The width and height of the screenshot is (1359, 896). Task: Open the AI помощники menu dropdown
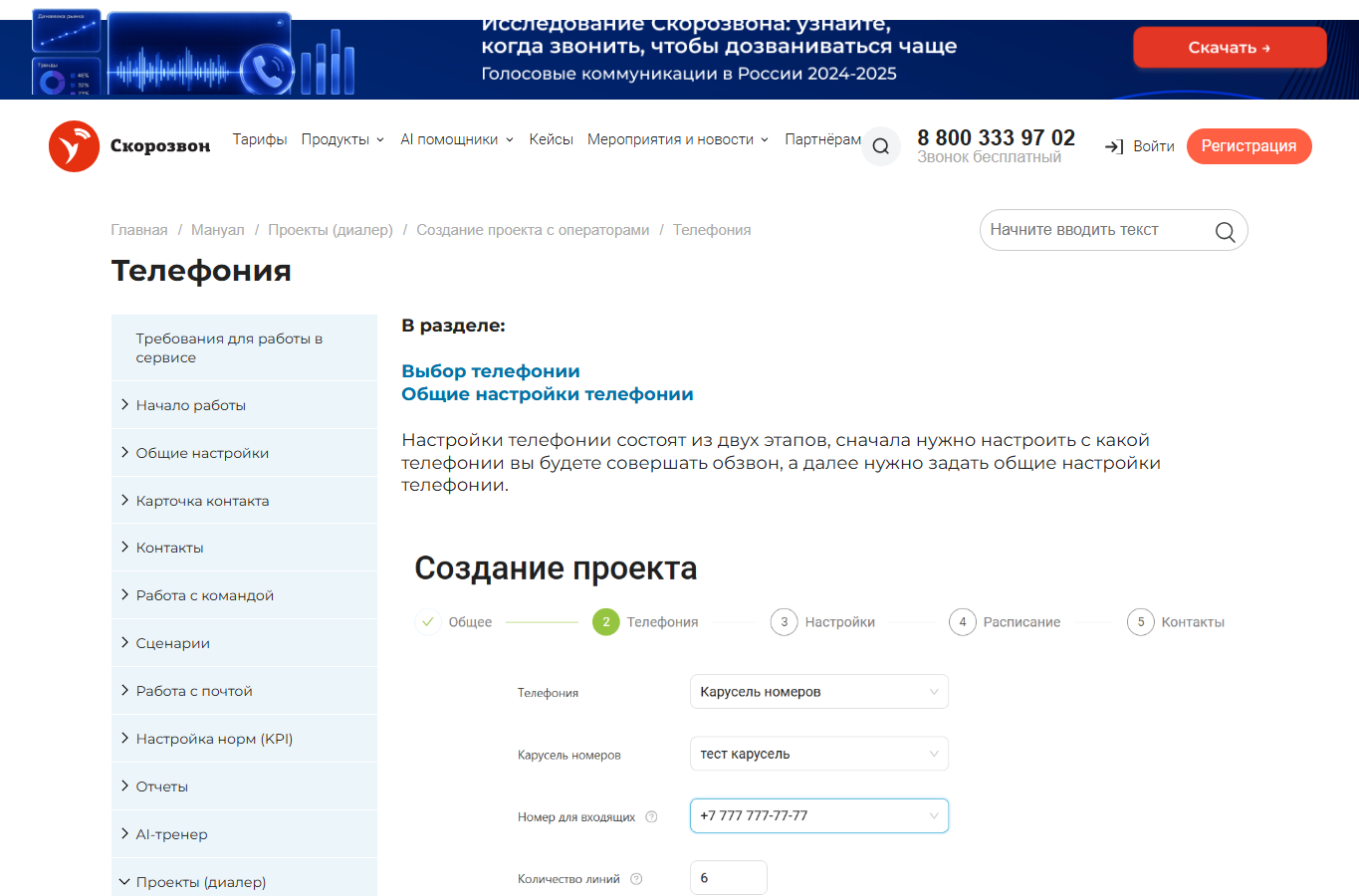tap(457, 139)
